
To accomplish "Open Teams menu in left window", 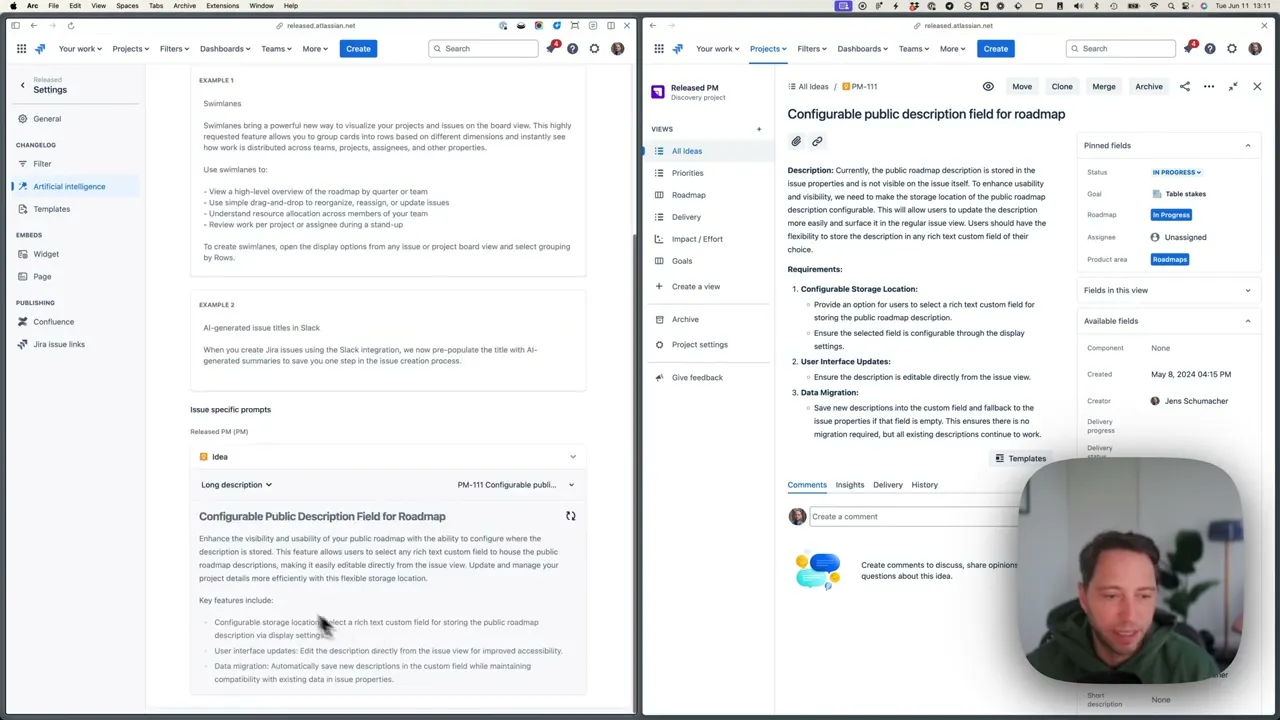I will (277, 48).
